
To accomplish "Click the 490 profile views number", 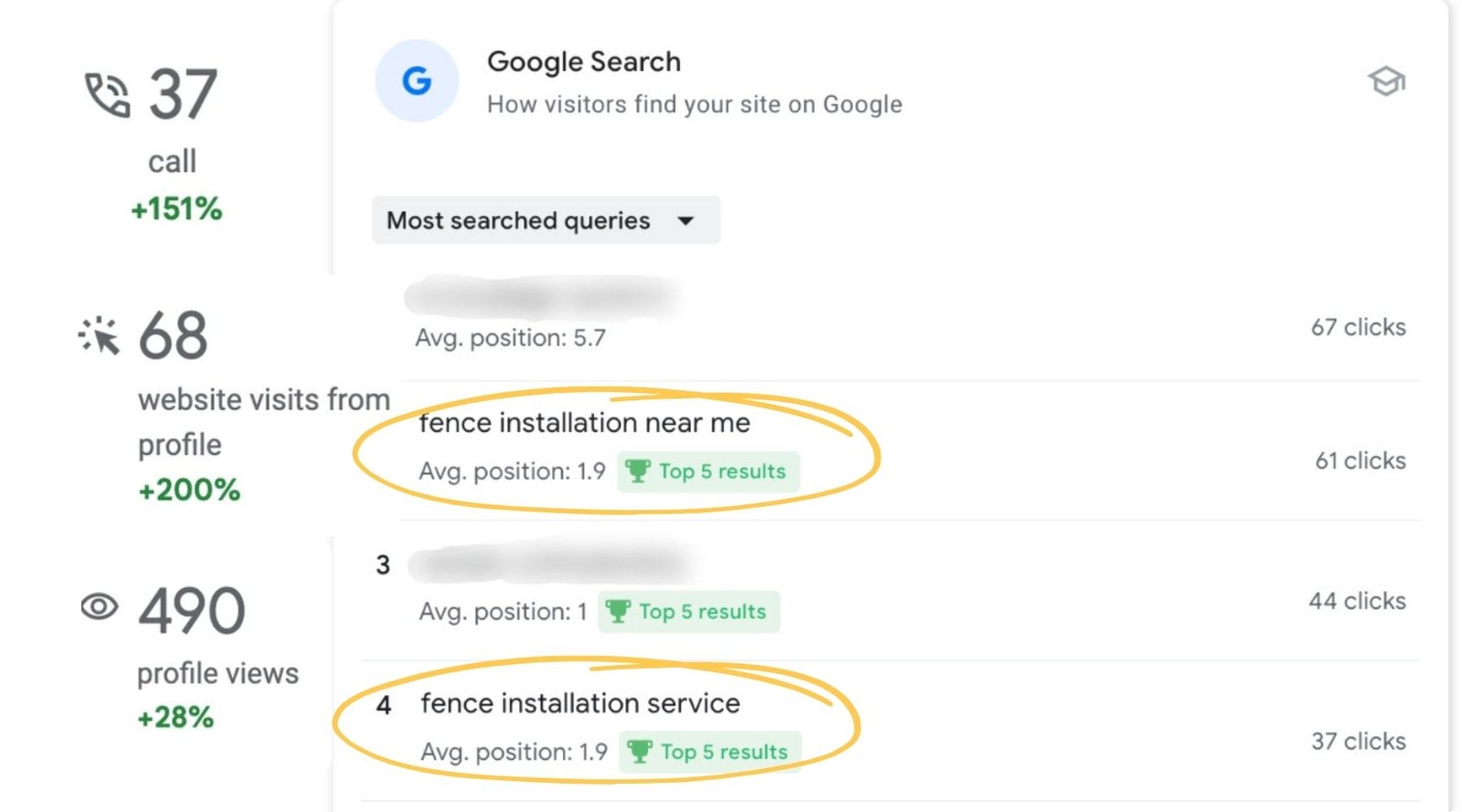I will (192, 610).
